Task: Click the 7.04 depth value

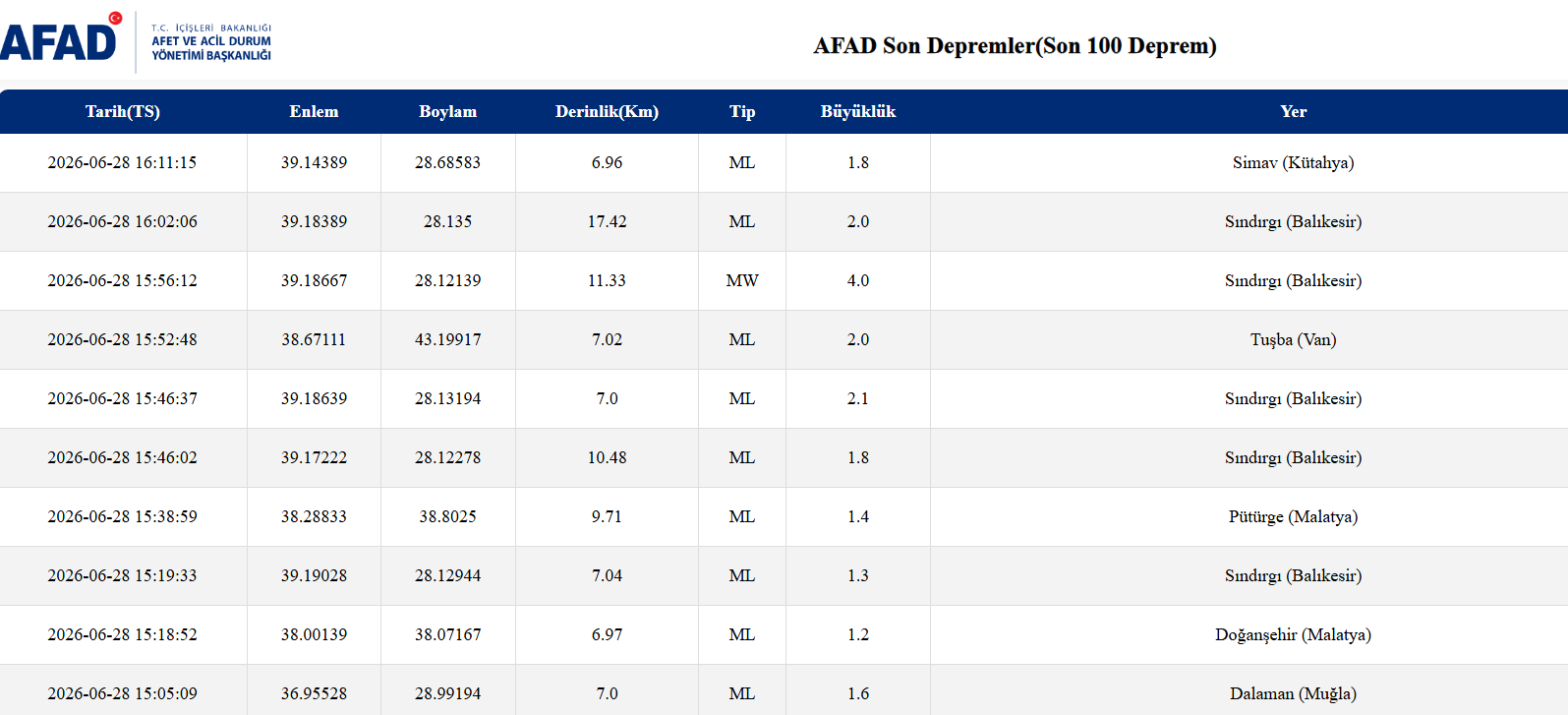Action: [x=607, y=575]
